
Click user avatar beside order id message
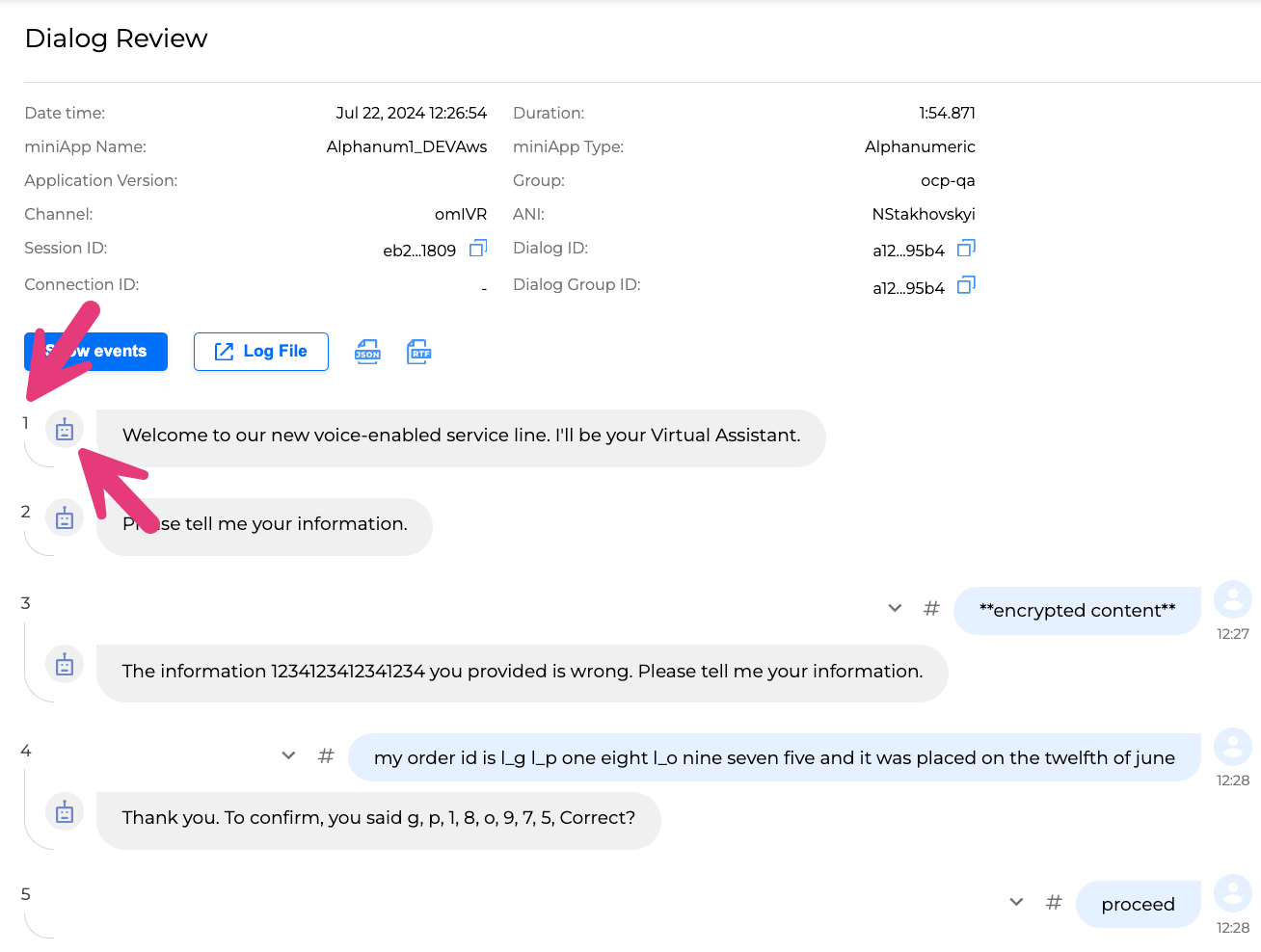(x=1232, y=747)
